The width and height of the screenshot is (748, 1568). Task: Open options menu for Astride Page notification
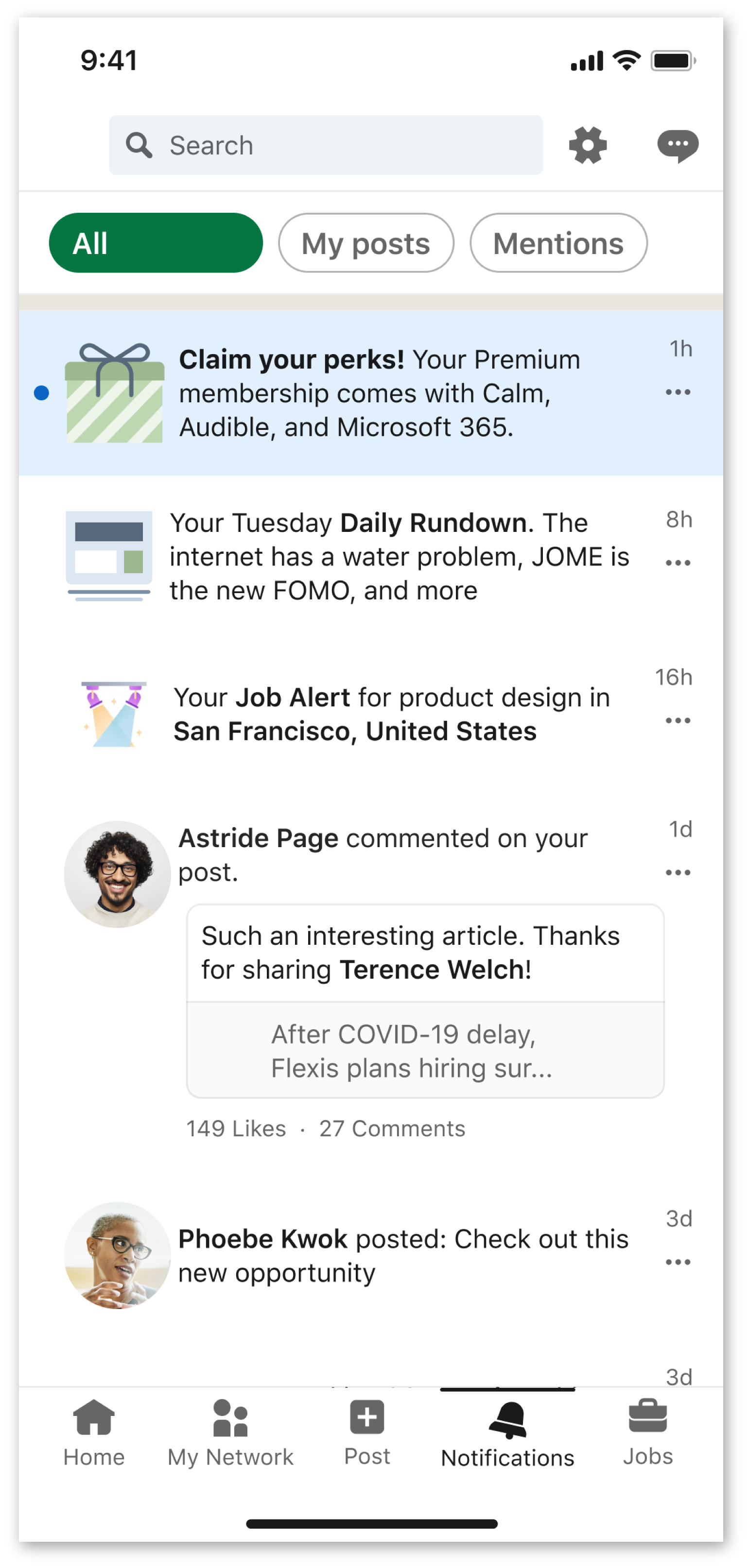(x=678, y=872)
